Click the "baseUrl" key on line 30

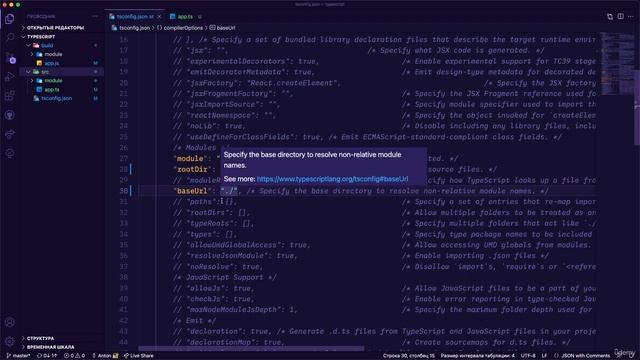click(191, 191)
